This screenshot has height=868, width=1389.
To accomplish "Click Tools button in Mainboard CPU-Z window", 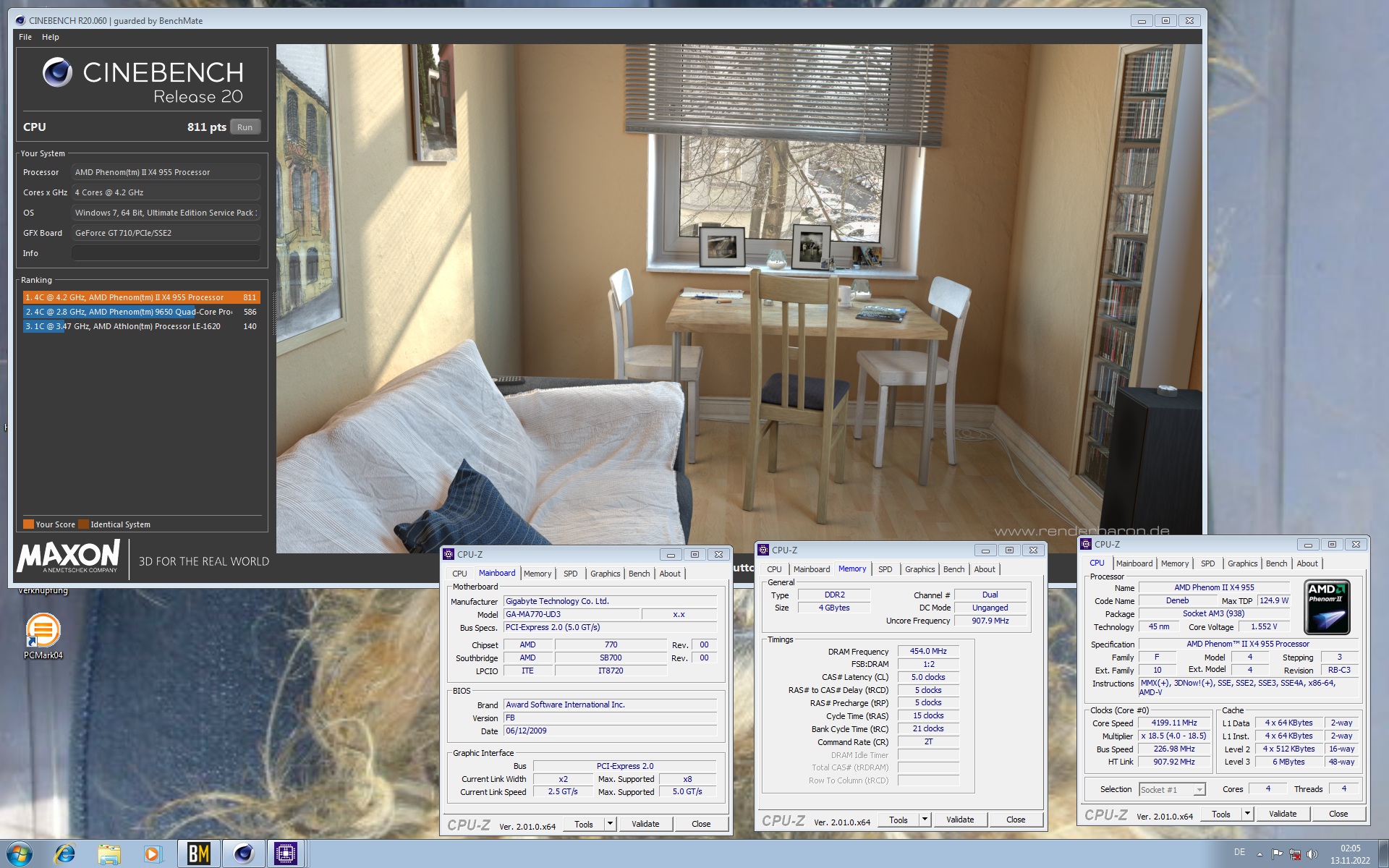I will click(584, 824).
